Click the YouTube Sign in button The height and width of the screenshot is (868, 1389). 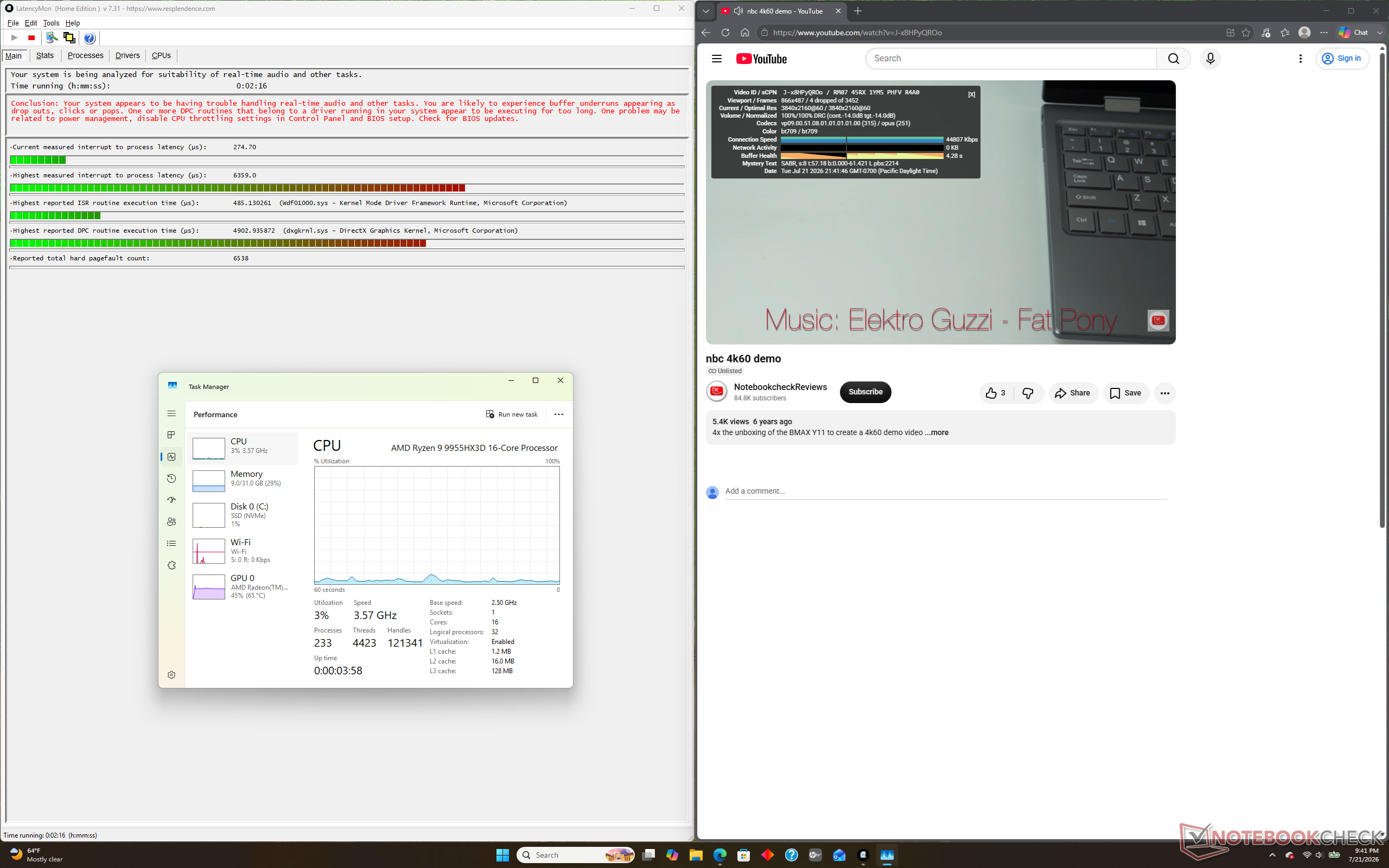(1342, 59)
